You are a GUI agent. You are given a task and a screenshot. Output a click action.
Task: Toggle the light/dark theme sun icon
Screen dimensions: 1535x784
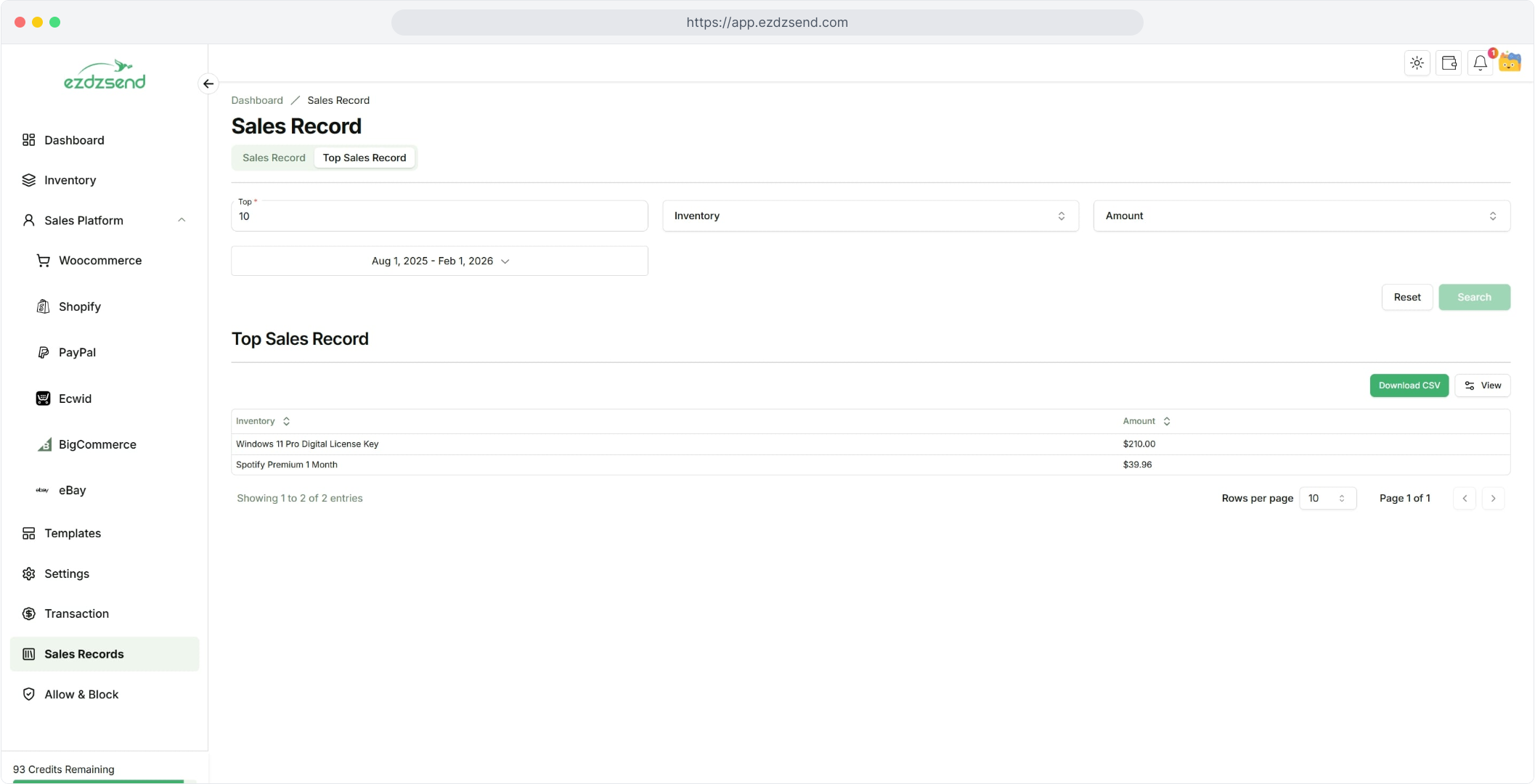pyautogui.click(x=1417, y=63)
